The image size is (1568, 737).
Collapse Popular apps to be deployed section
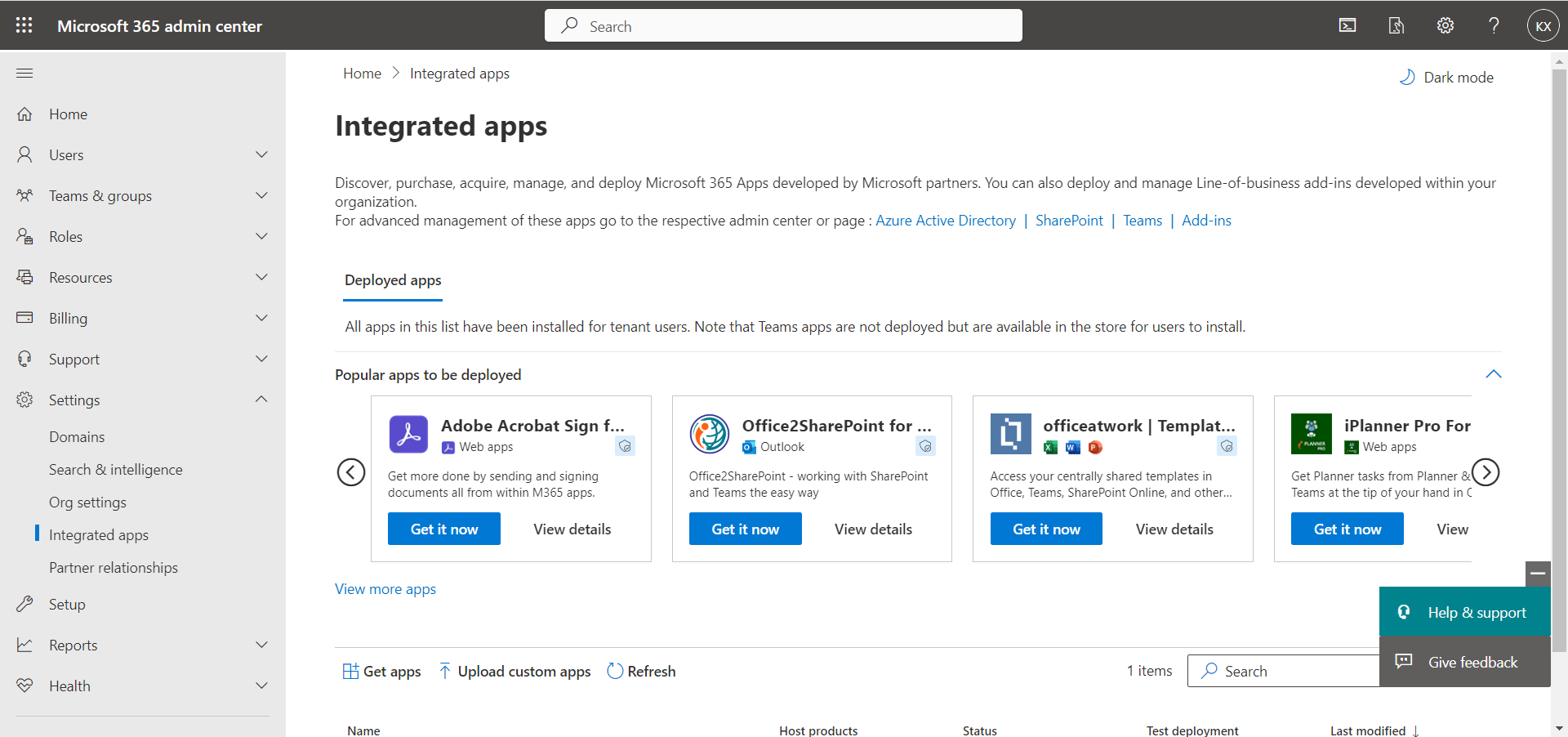(1493, 374)
